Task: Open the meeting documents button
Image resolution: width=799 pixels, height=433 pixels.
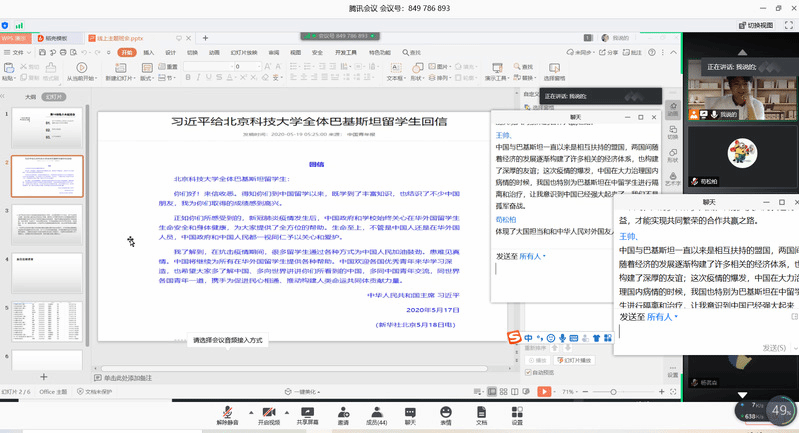Action: pyautogui.click(x=482, y=416)
